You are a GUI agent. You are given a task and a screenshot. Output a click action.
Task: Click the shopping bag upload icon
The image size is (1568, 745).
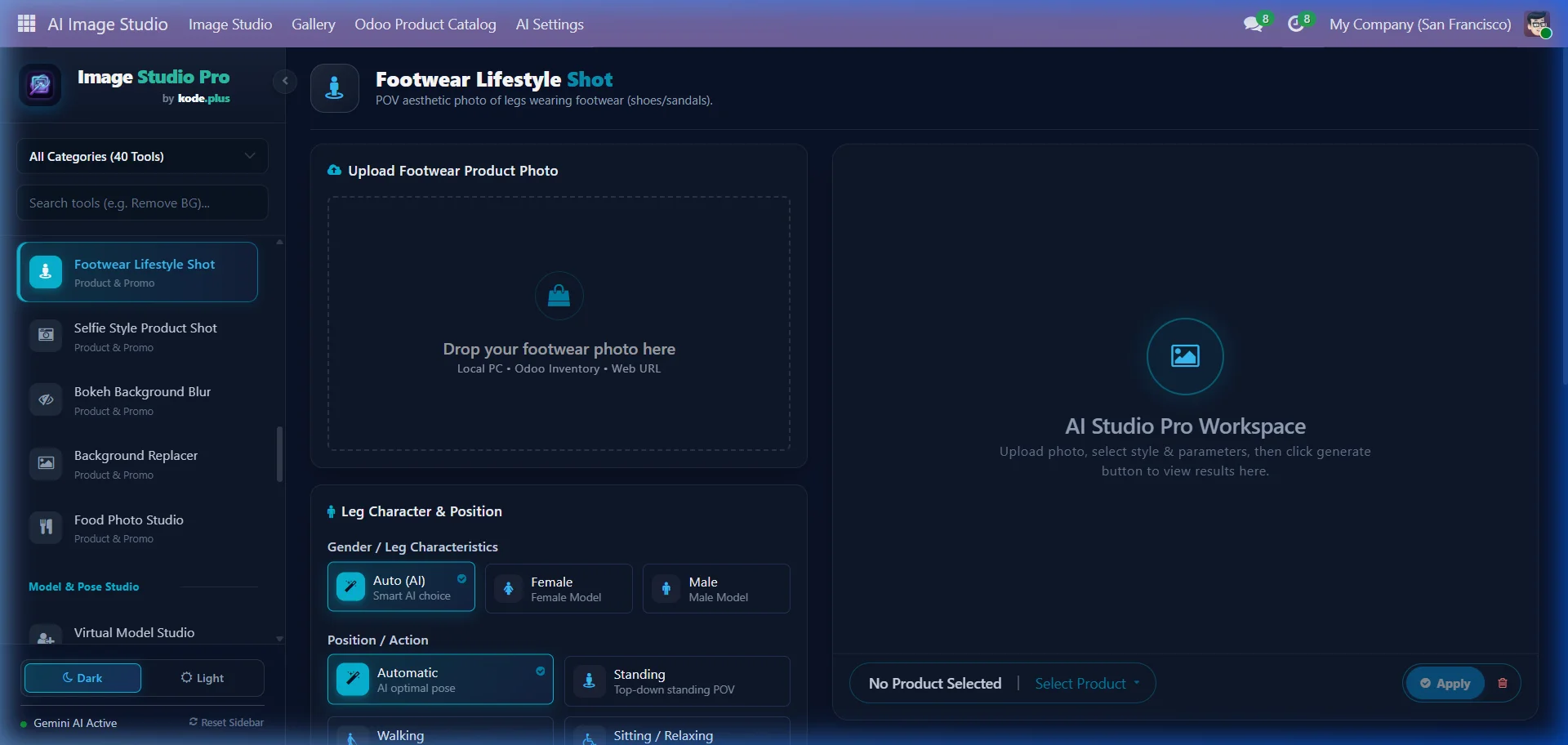click(x=559, y=296)
